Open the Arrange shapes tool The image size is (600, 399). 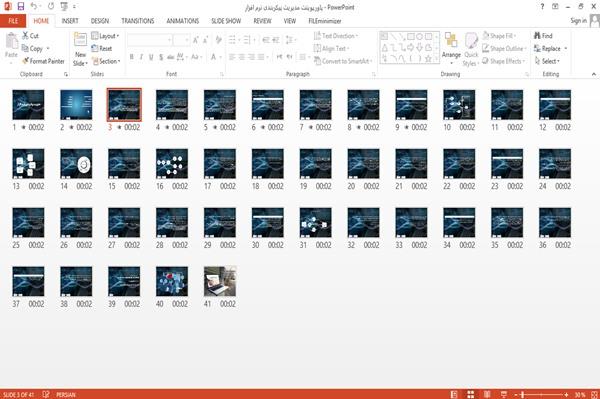[451, 49]
